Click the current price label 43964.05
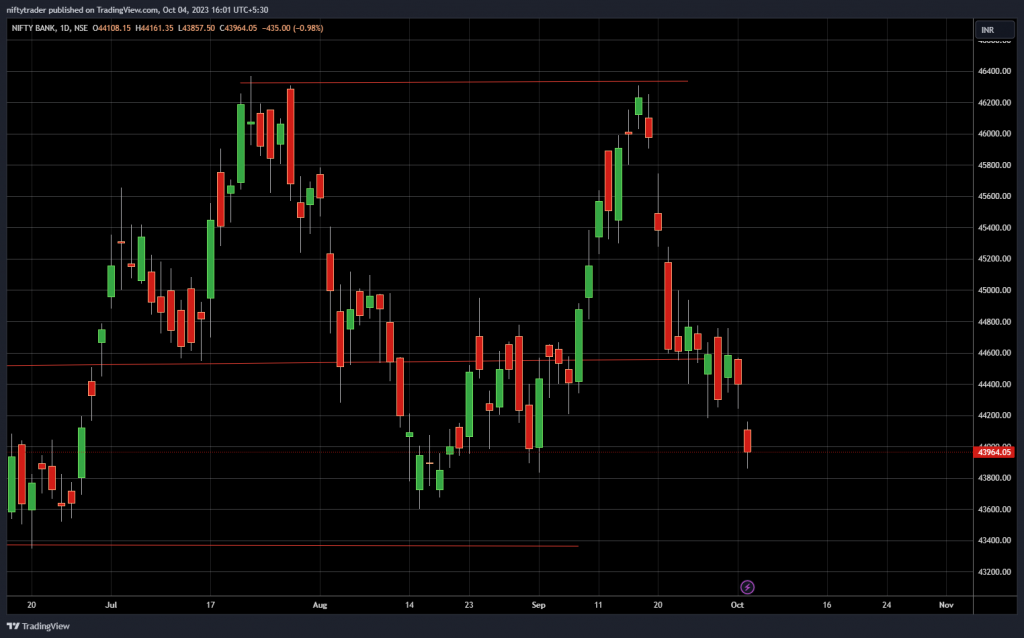1024x638 pixels. [994, 452]
